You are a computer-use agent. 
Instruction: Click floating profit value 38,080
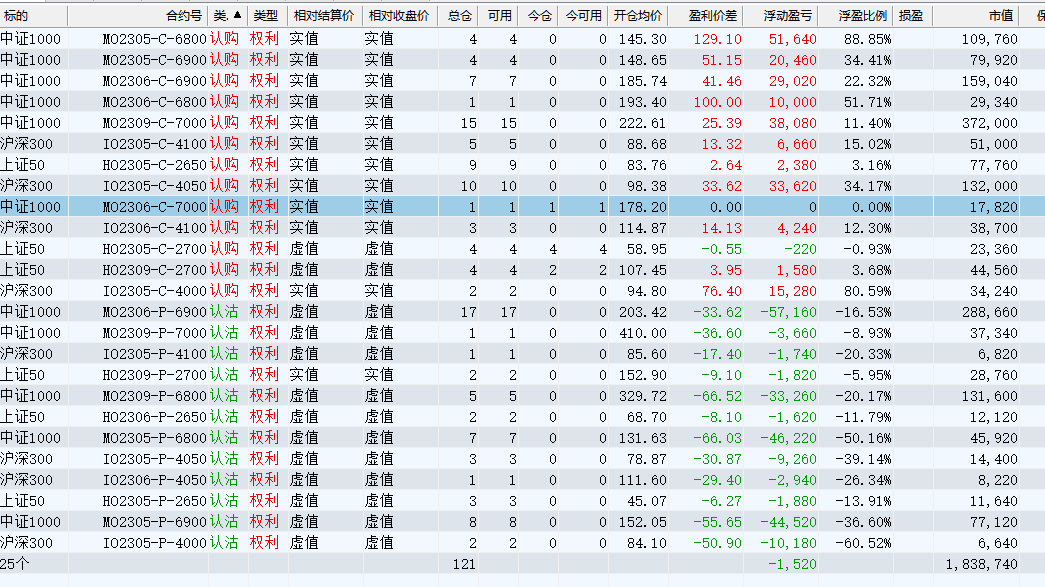click(792, 123)
